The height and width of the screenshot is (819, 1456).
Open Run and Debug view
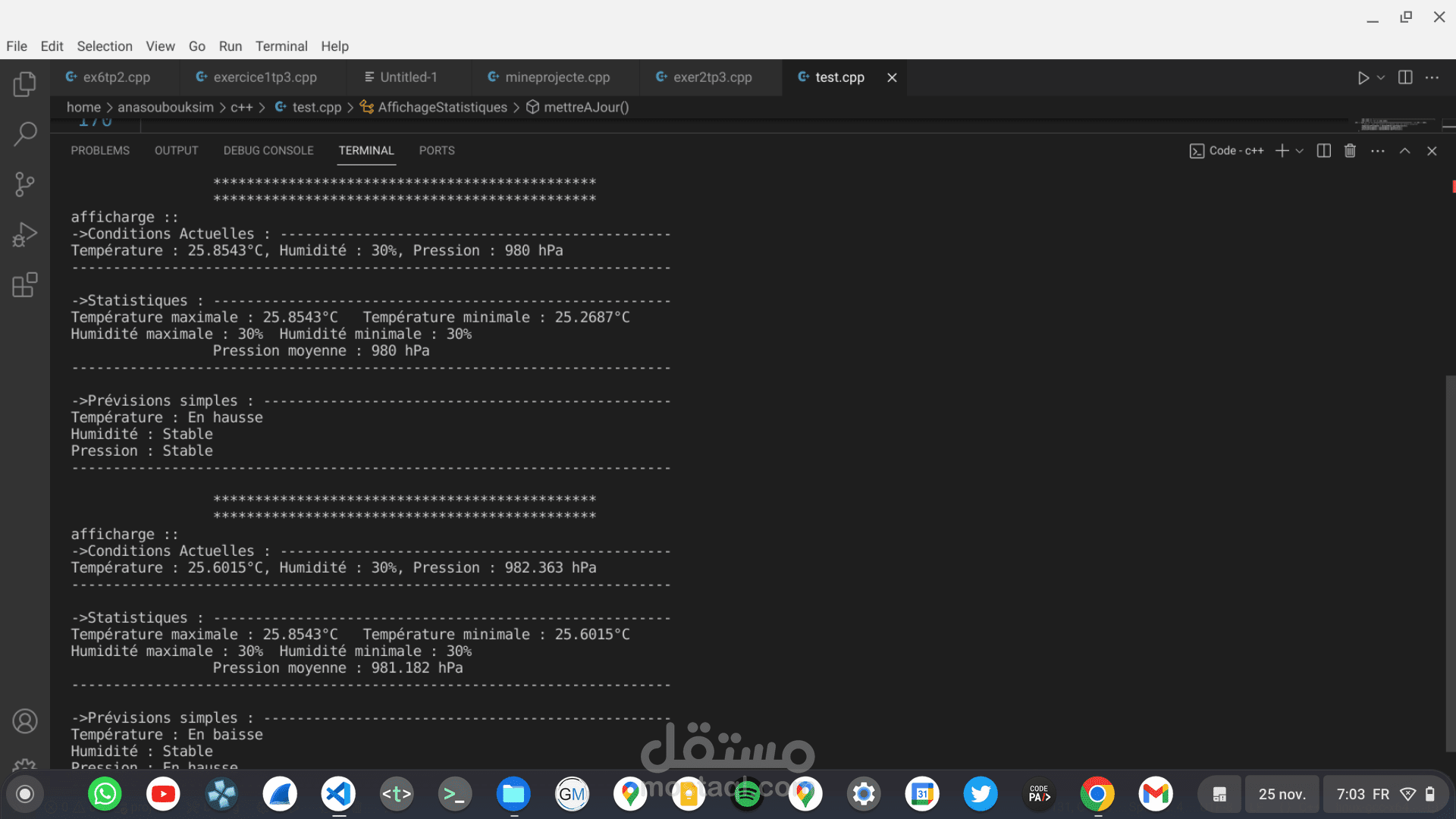pyautogui.click(x=24, y=235)
